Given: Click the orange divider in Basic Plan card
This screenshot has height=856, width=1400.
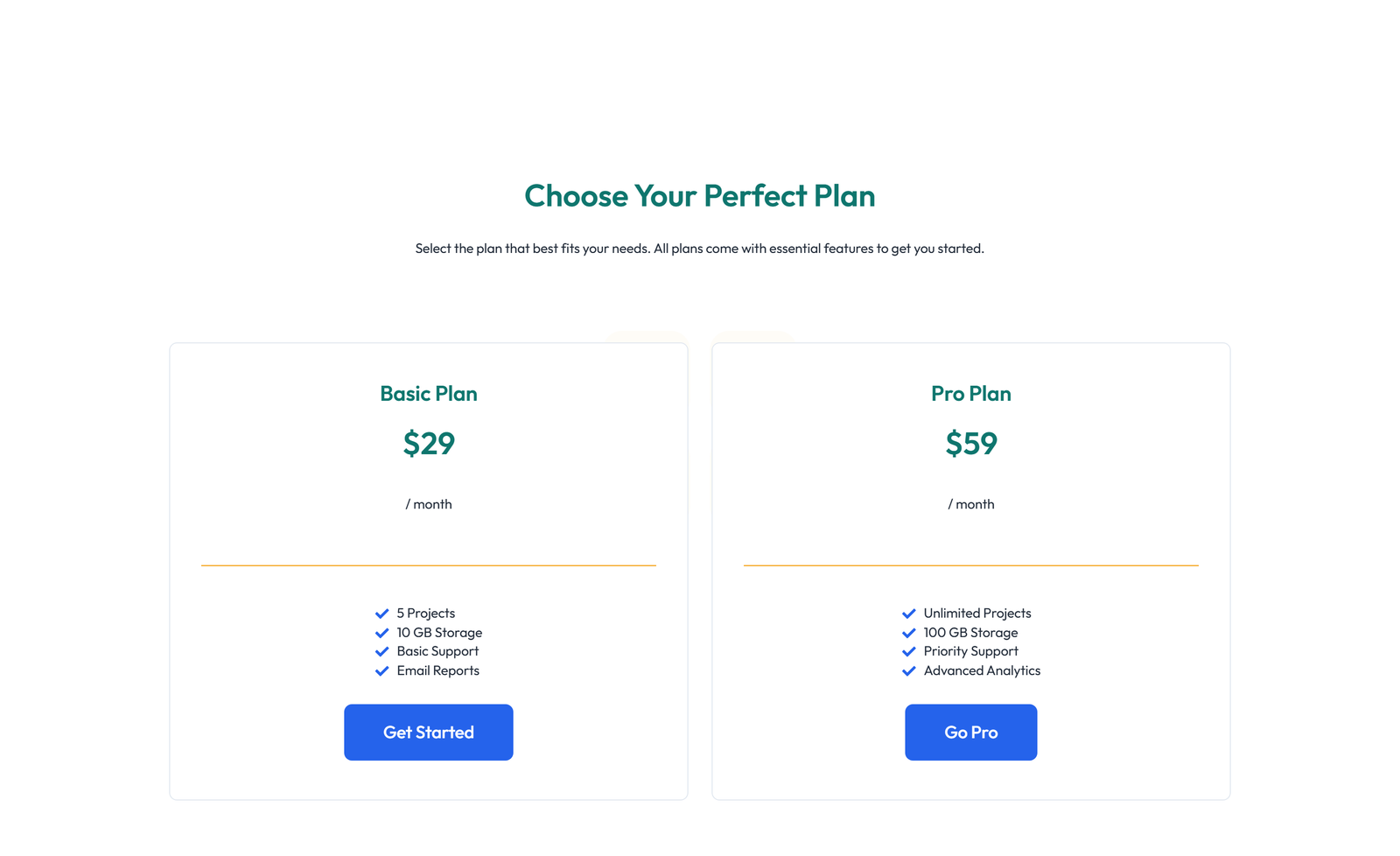Looking at the screenshot, I should 428,565.
